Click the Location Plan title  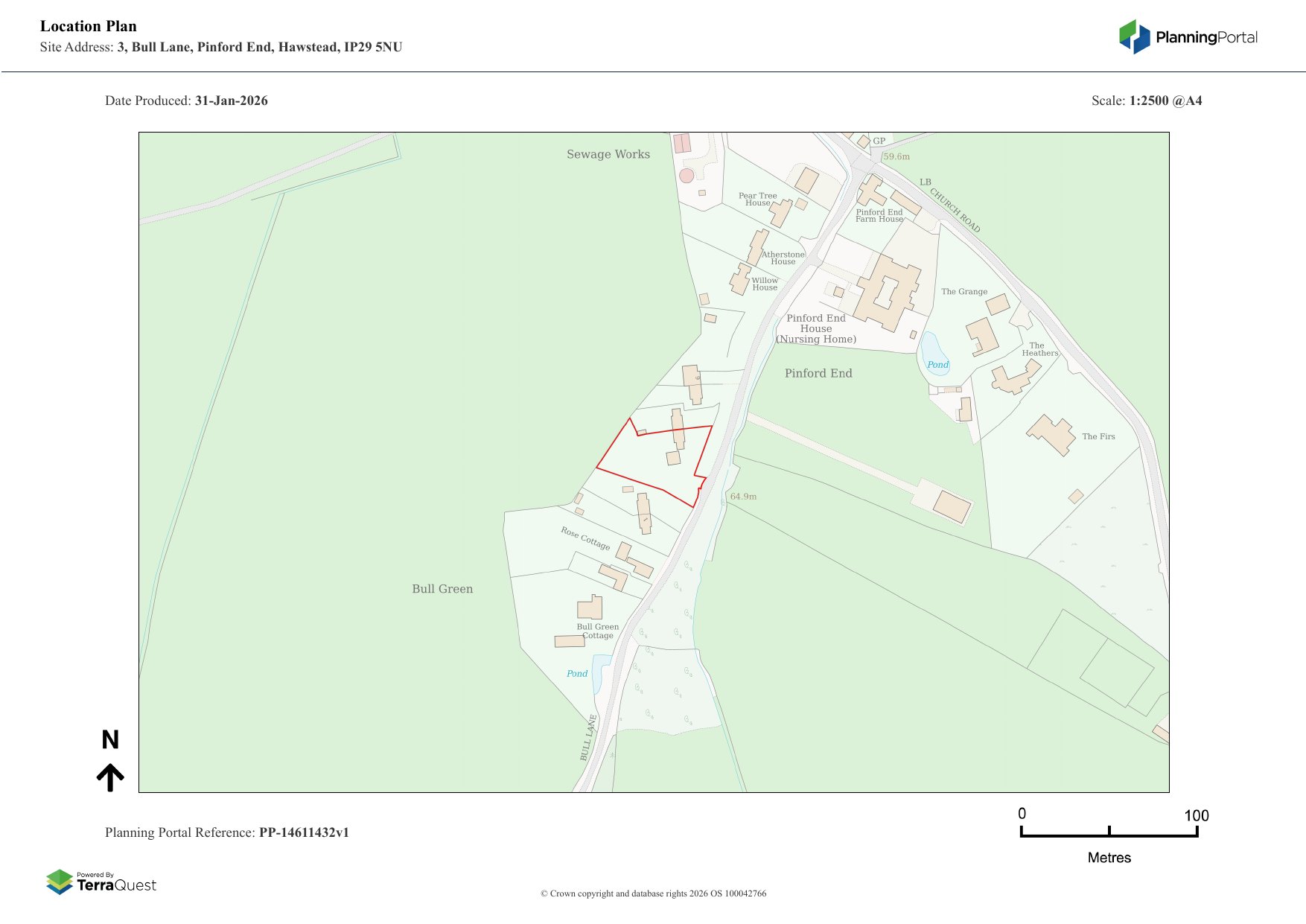(89, 26)
